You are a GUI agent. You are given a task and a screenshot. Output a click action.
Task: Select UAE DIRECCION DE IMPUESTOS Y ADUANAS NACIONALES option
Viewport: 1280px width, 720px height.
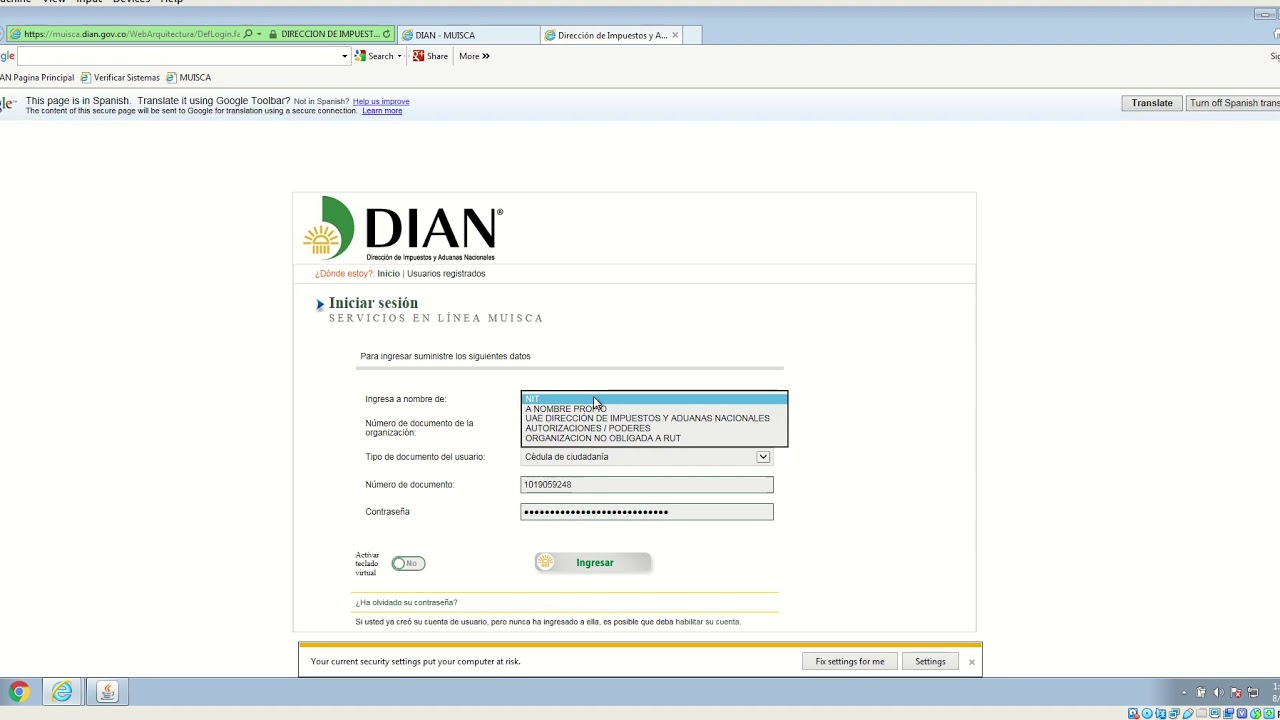(654, 418)
